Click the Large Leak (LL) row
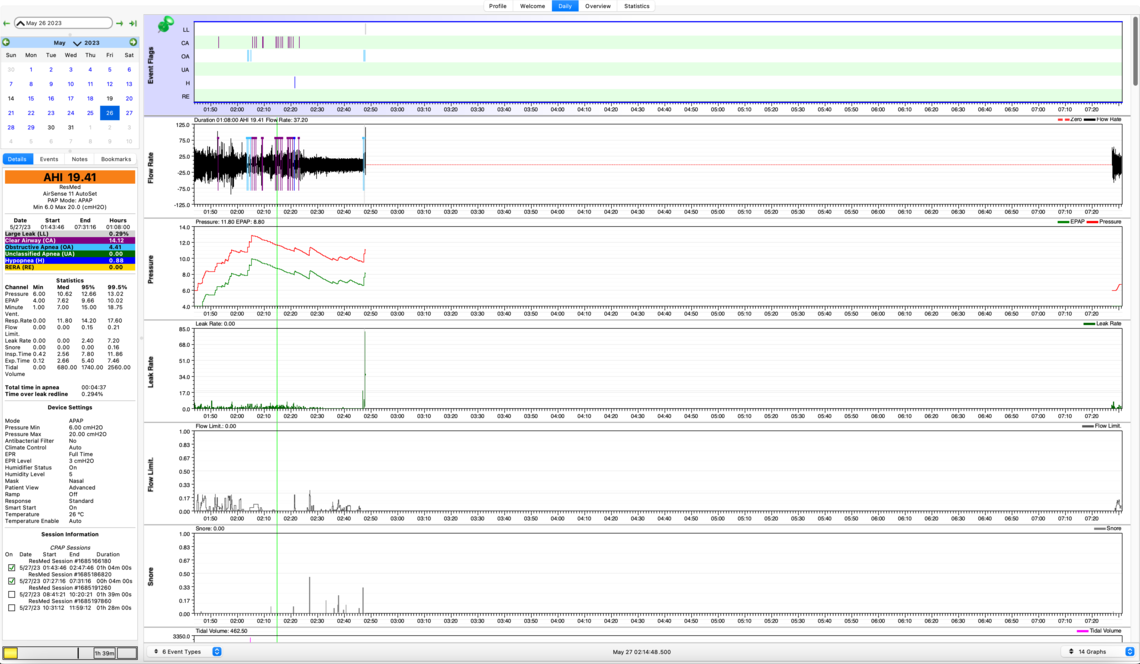Viewport: 1140px width, 664px height. tap(70, 233)
